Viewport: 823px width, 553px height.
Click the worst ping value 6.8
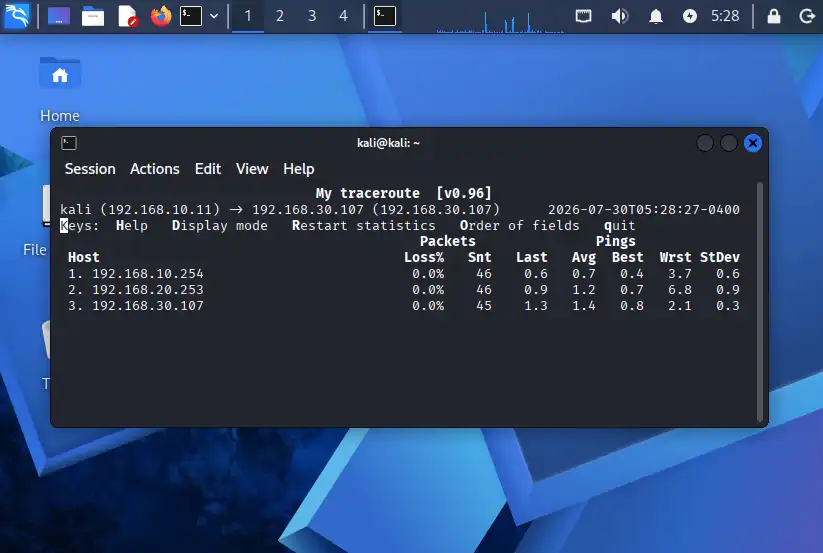[680, 290]
